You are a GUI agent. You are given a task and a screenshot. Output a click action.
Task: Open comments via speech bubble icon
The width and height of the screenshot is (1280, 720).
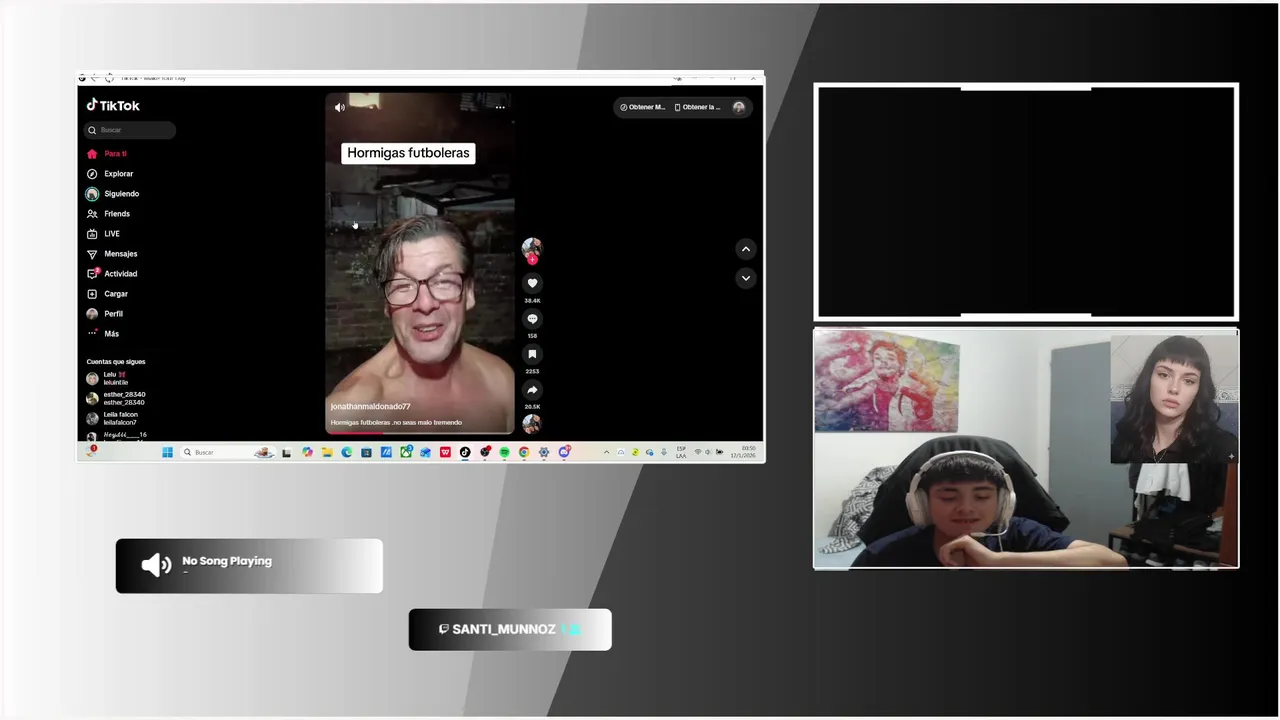coord(532,319)
